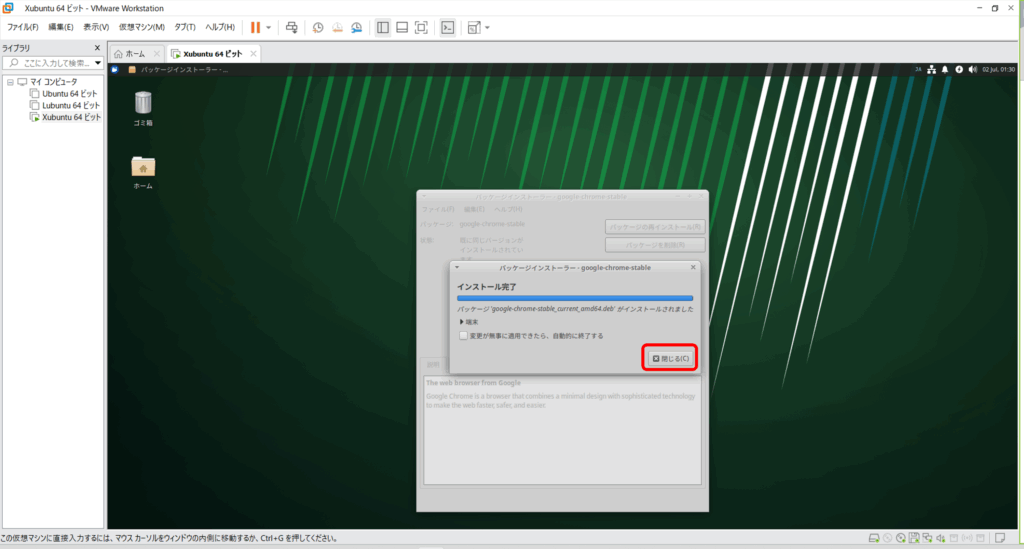
Task: Switch to the ホーム tab
Action: pyautogui.click(x=135, y=53)
